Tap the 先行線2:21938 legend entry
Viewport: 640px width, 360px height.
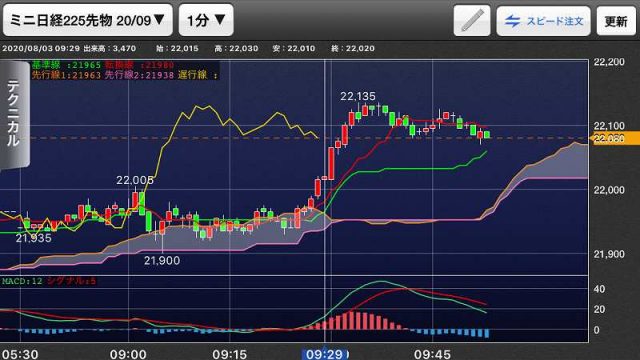140,75
